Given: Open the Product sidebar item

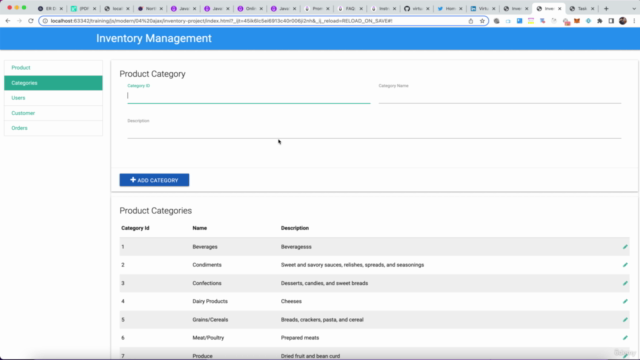Looking at the screenshot, I should [x=53, y=68].
